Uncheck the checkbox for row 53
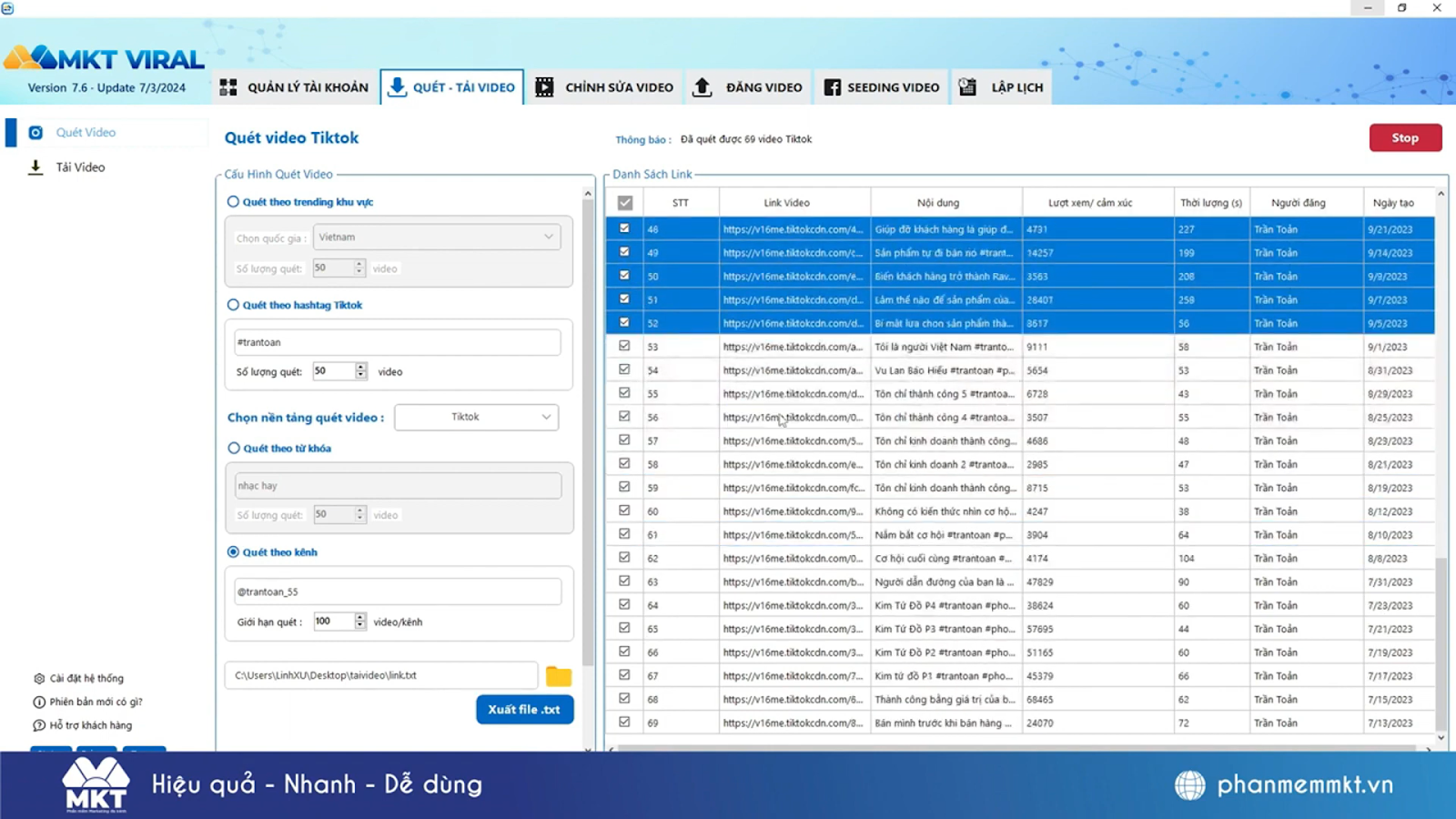 click(x=624, y=346)
